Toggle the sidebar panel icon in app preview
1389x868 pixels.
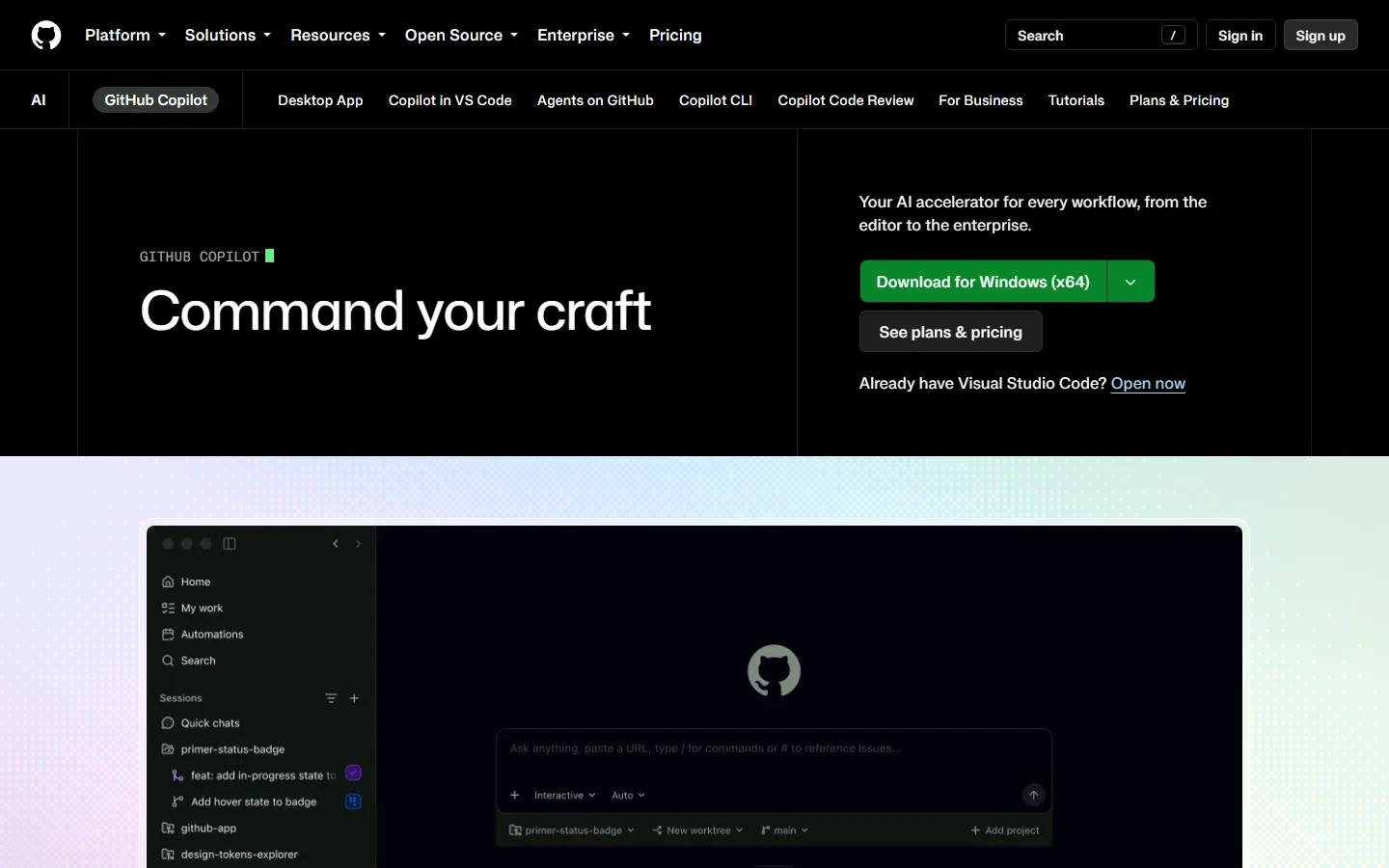[x=230, y=544]
